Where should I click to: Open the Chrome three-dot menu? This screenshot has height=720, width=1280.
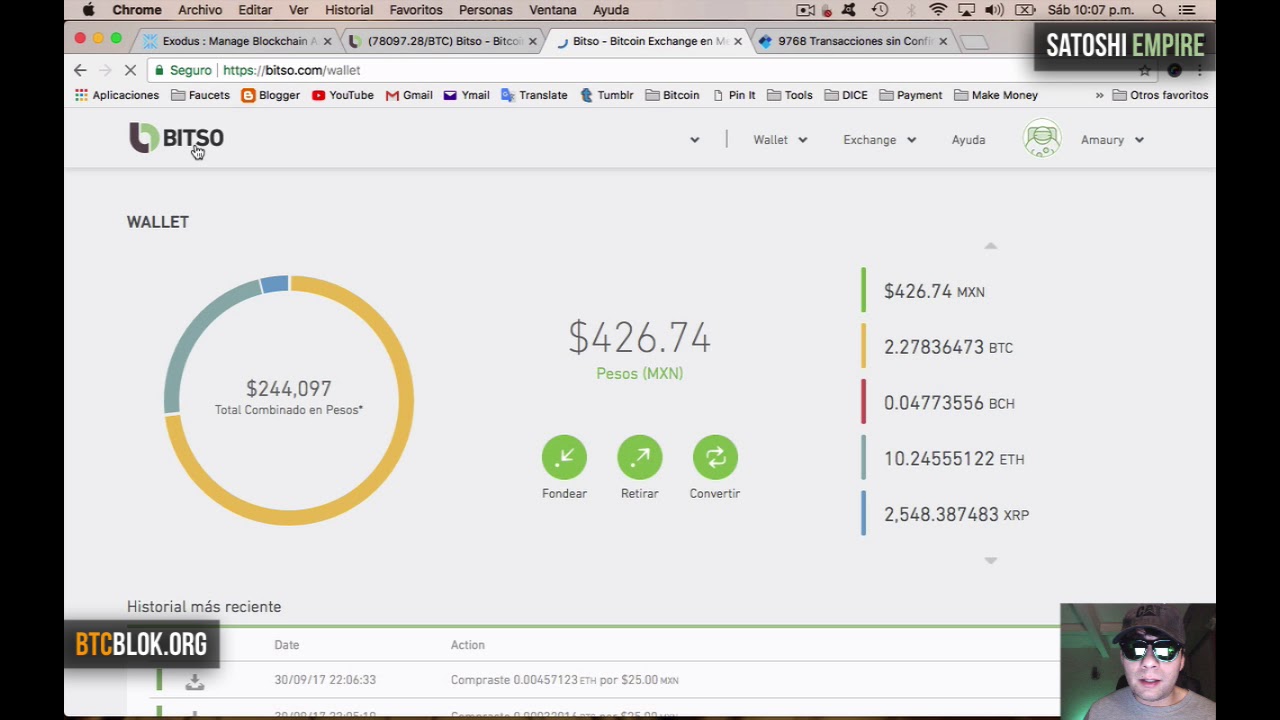point(1199,70)
